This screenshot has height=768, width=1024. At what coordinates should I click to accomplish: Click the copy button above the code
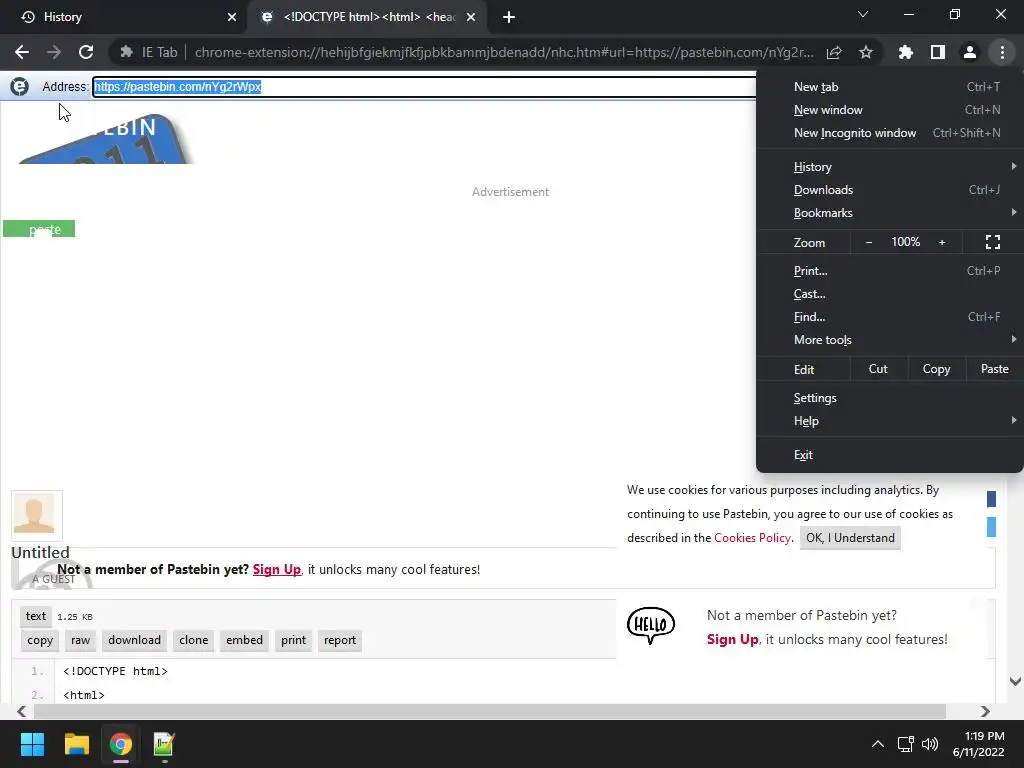click(40, 640)
